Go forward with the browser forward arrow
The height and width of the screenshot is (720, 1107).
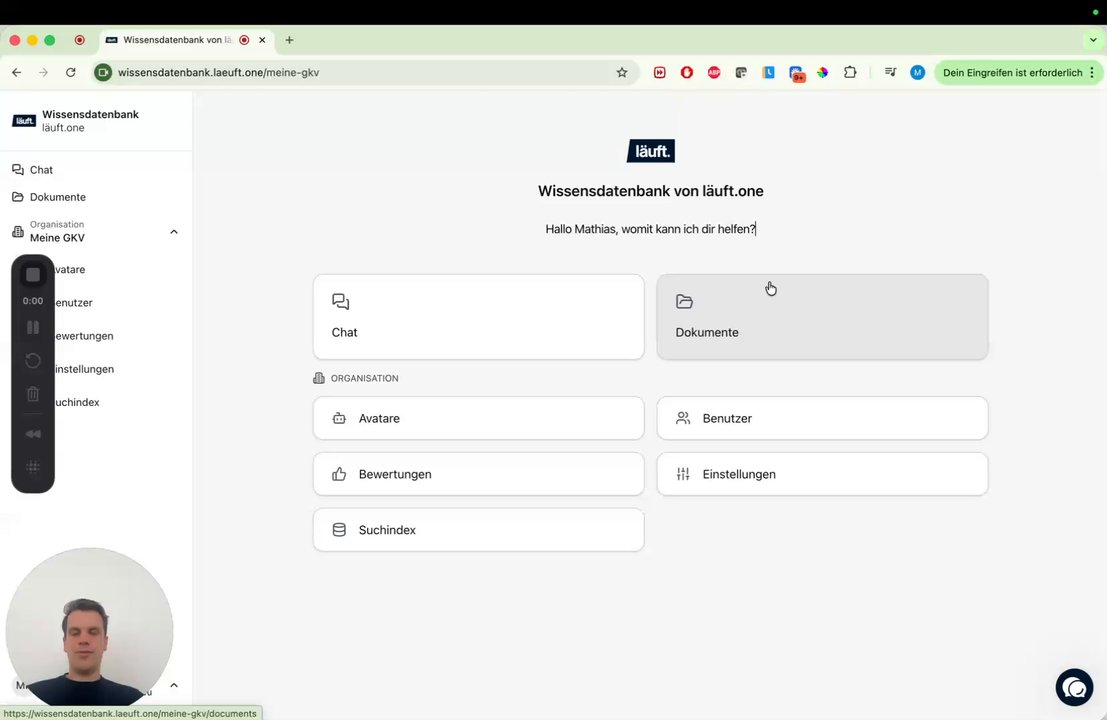click(44, 72)
